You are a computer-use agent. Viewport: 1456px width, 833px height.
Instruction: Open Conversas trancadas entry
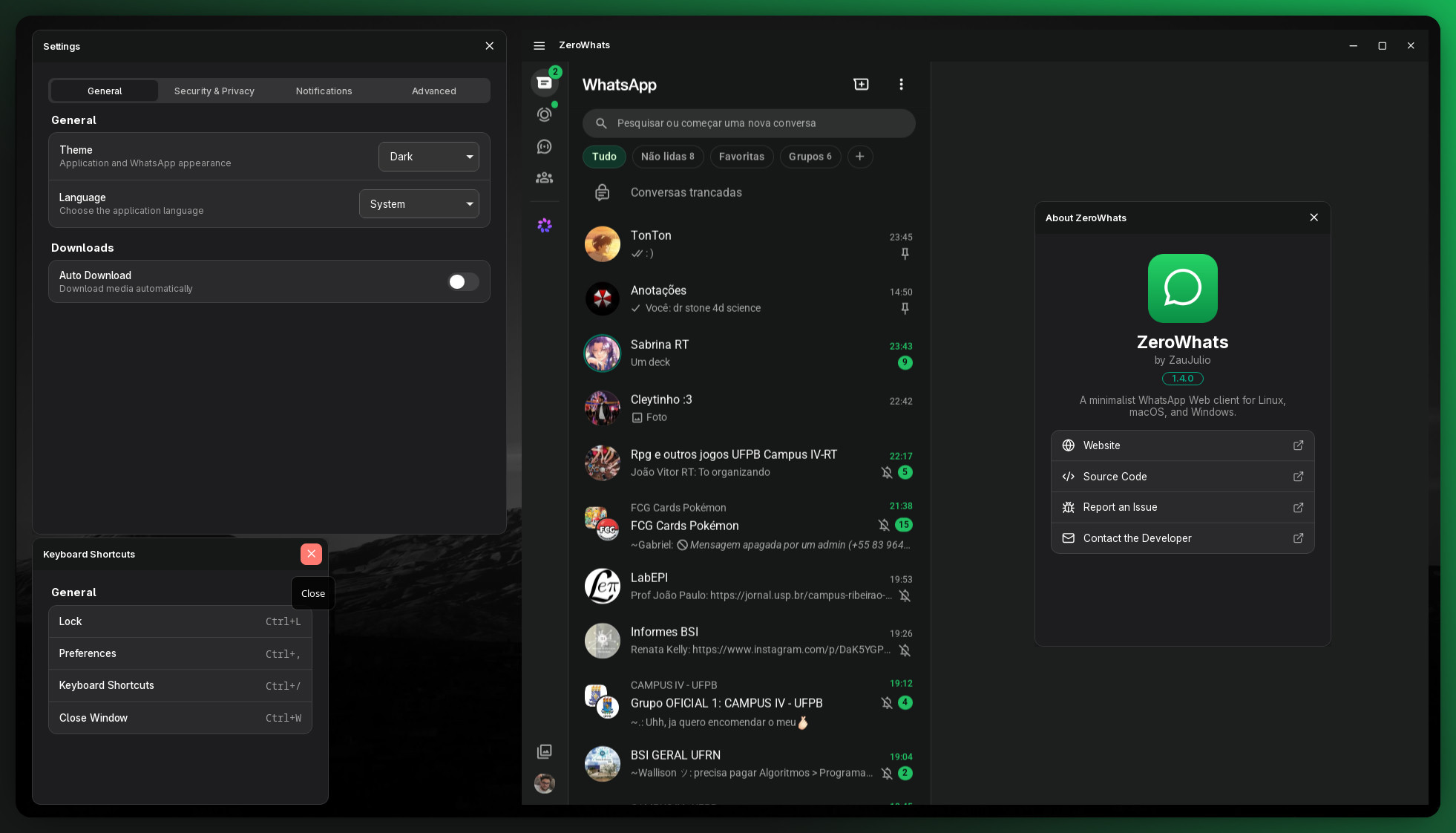[749, 192]
